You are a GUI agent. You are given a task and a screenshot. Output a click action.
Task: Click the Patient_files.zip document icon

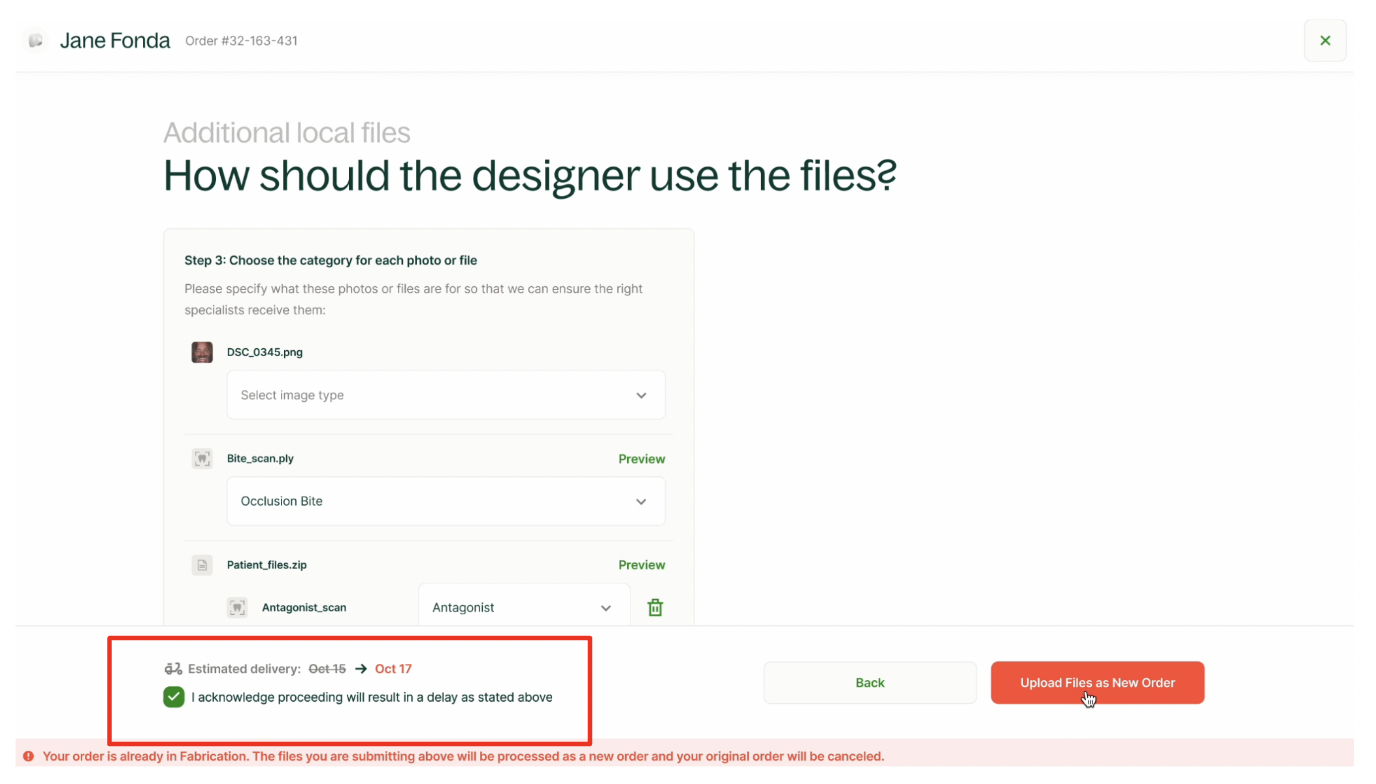(x=202, y=565)
